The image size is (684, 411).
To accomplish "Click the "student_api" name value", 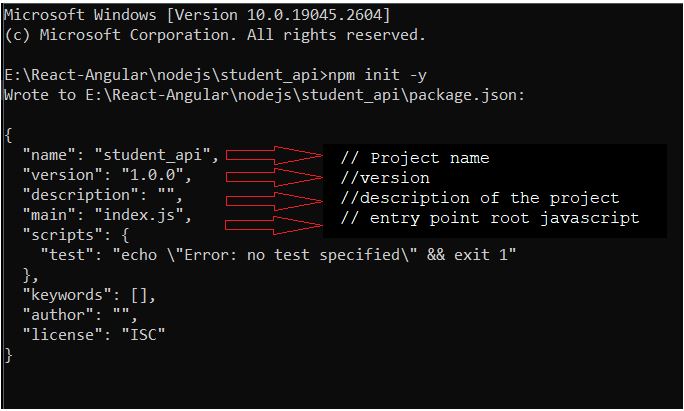I will [x=156, y=155].
